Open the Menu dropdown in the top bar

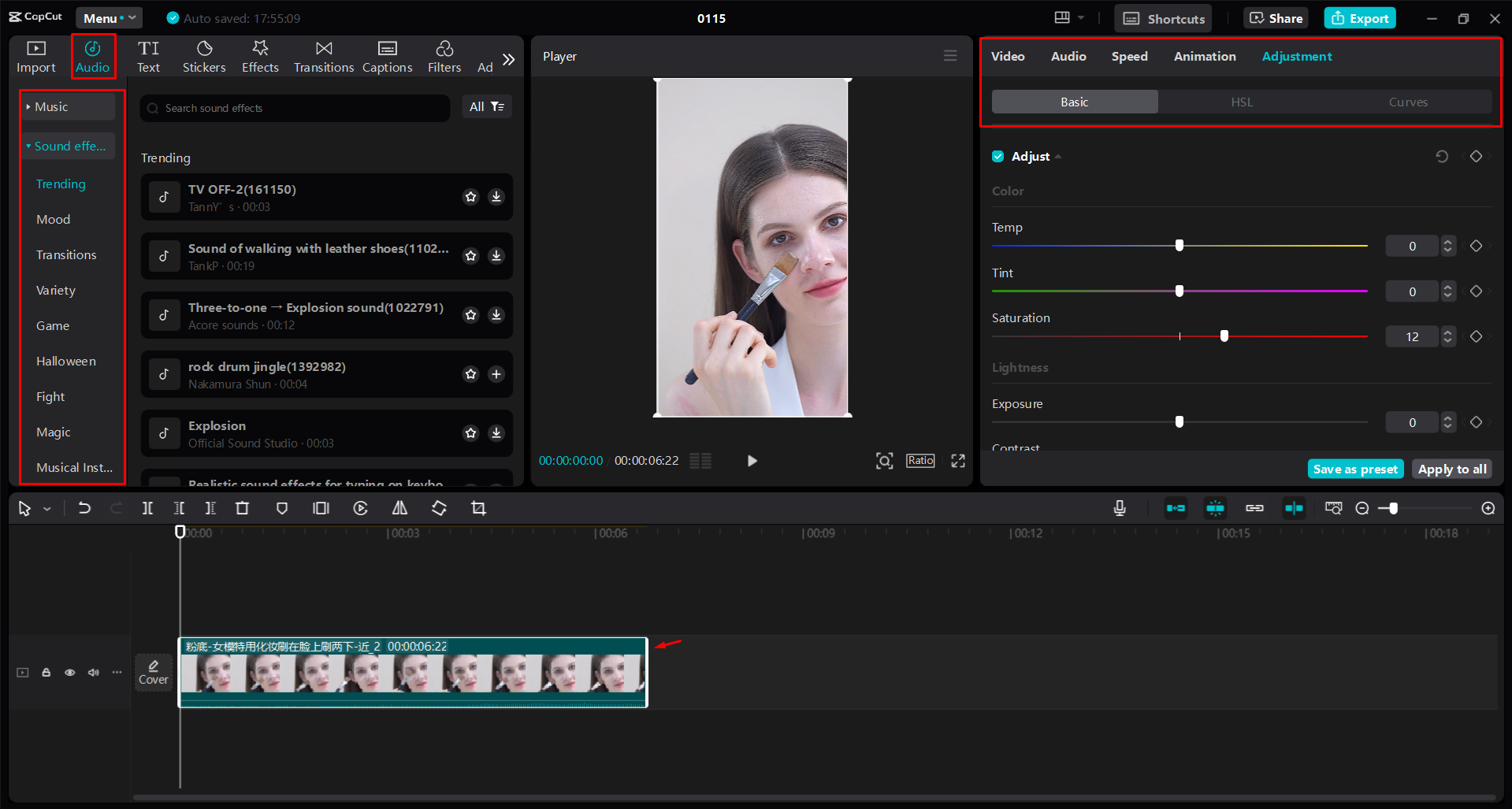point(109,17)
